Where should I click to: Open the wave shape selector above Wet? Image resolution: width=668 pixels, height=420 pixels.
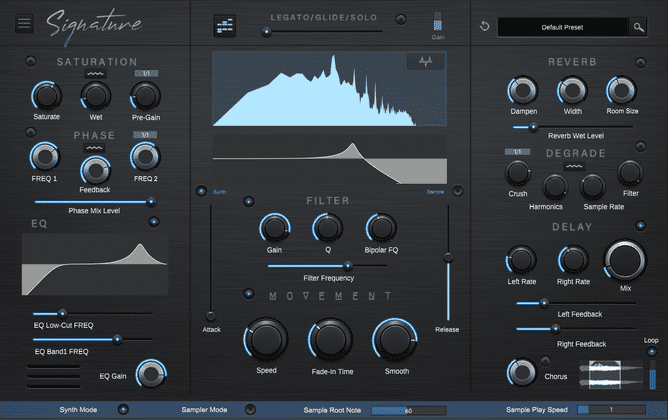(x=96, y=75)
